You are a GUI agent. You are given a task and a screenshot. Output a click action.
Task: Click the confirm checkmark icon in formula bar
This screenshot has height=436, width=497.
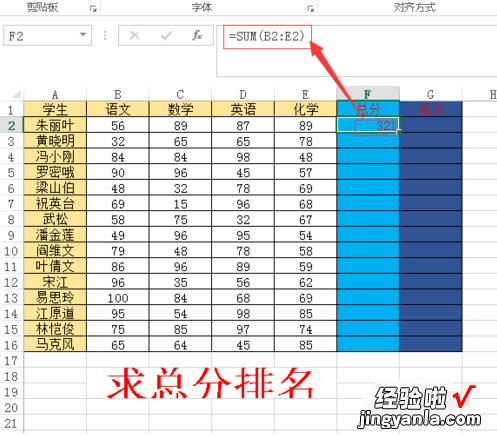[166, 35]
